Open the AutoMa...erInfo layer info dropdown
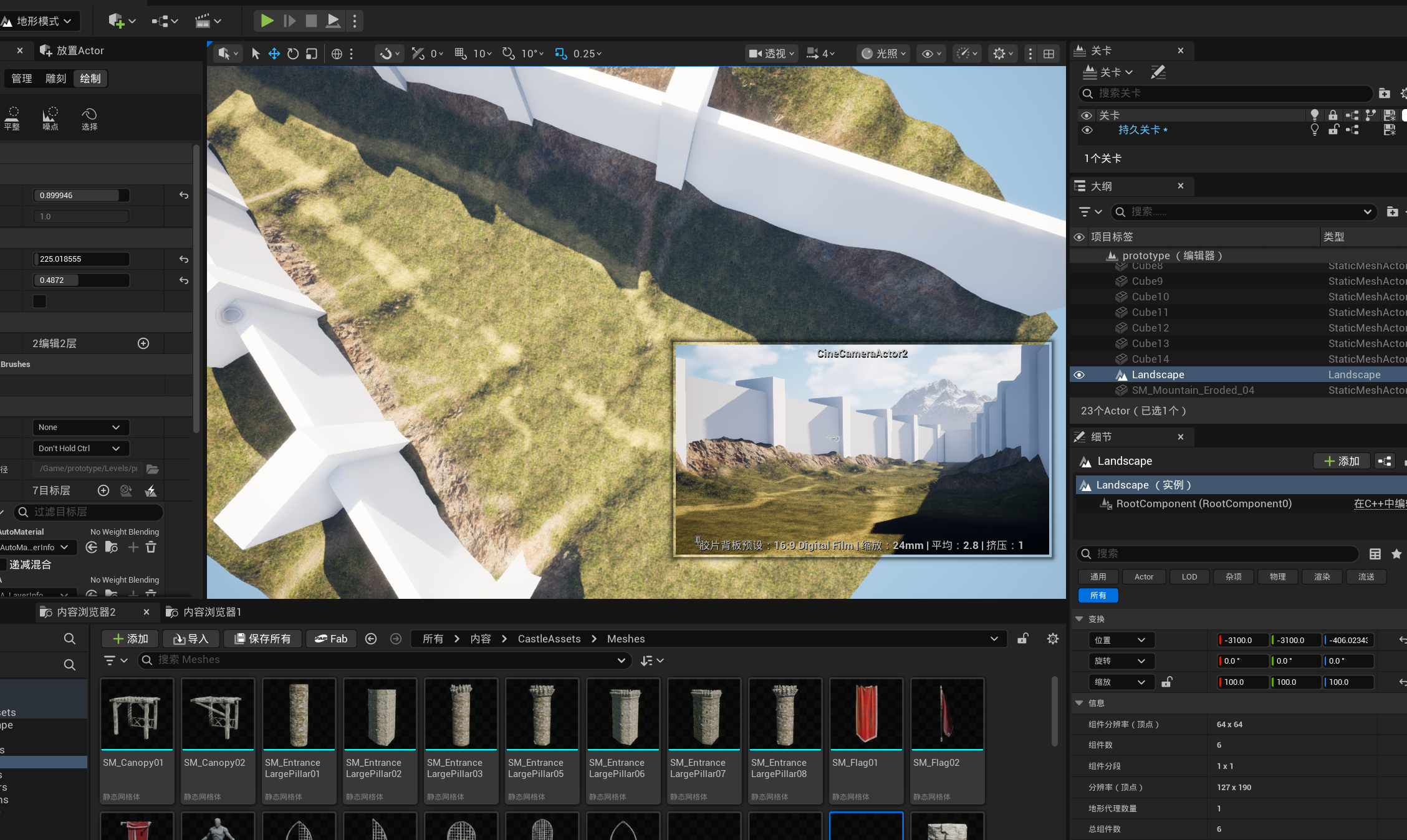Viewport: 1407px width, 840px height. click(37, 547)
